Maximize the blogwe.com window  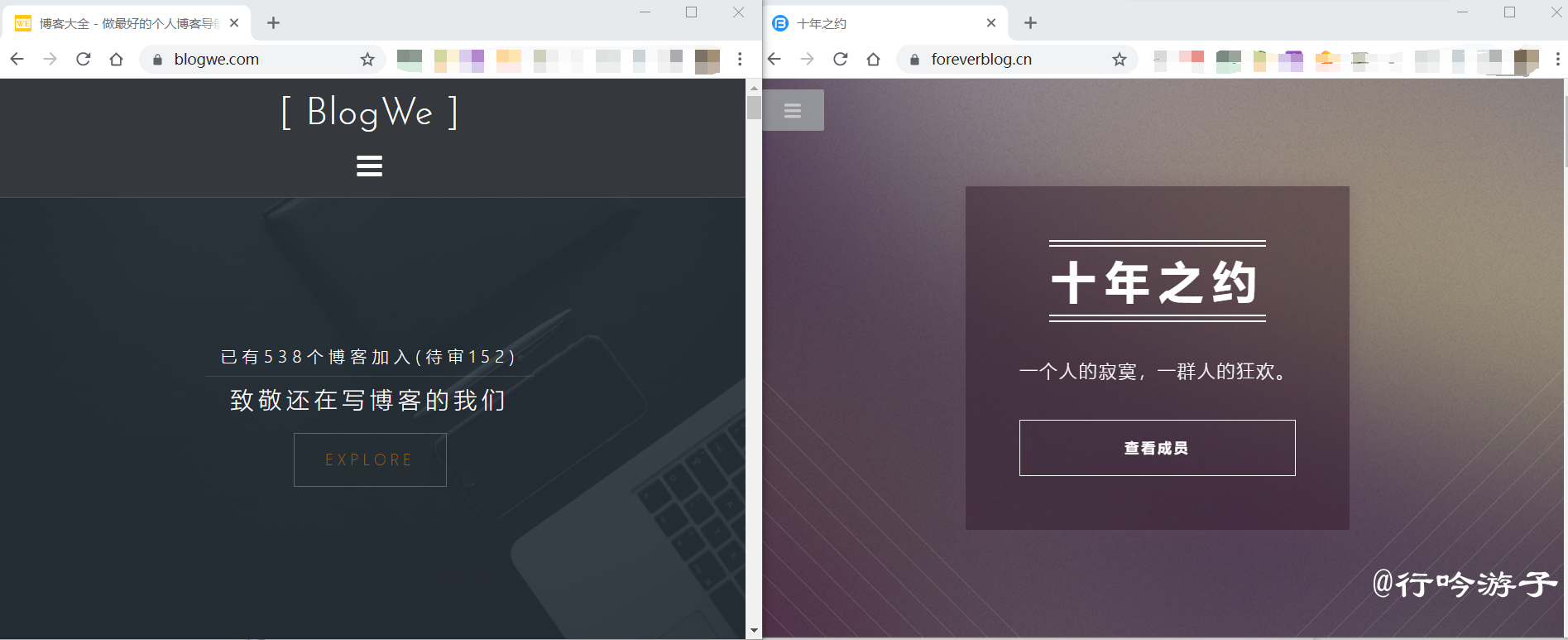coord(692,12)
